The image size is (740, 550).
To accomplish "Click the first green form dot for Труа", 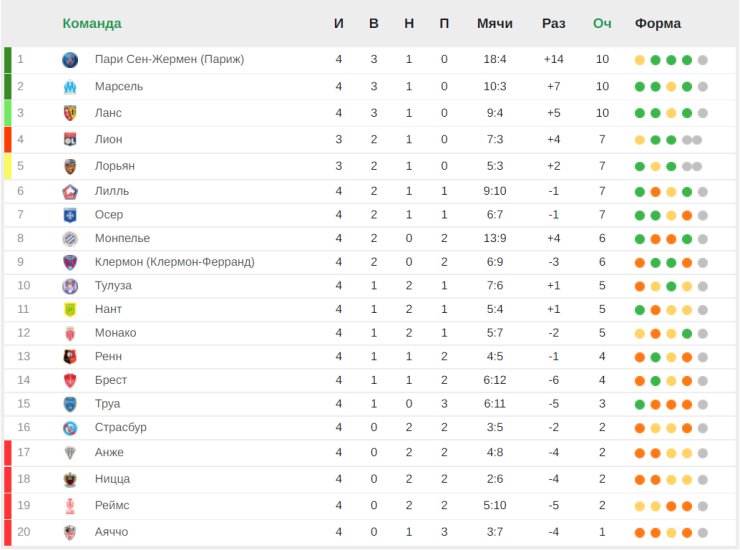I will 640,405.
